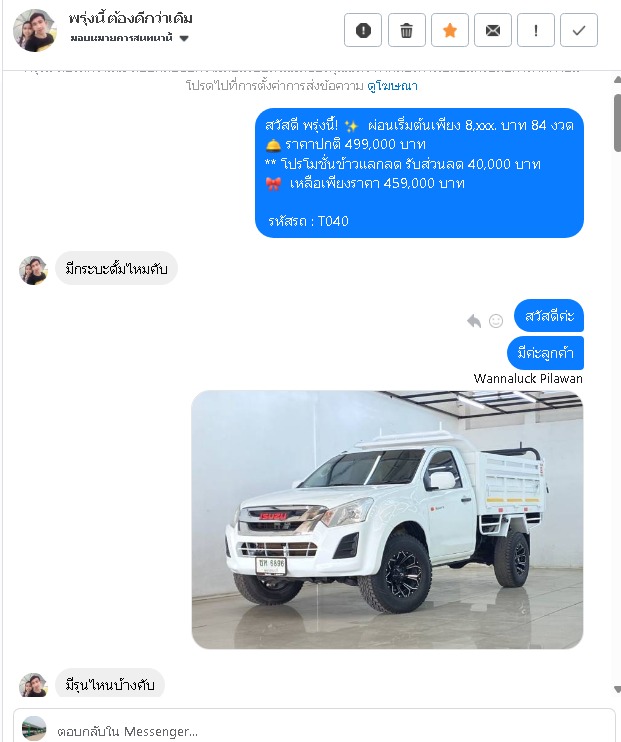Open the ดูโฆษณา link
This screenshot has height=742, width=621.
tap(392, 86)
